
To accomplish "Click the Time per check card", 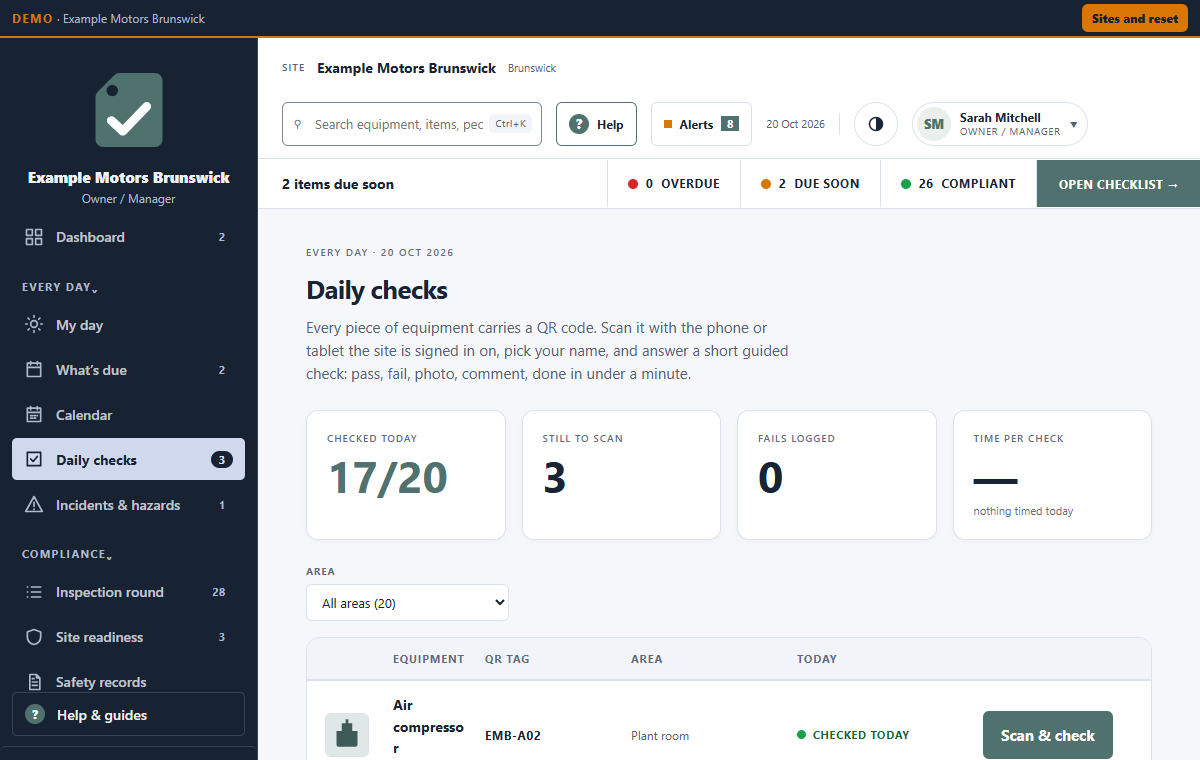I will click(1052, 475).
